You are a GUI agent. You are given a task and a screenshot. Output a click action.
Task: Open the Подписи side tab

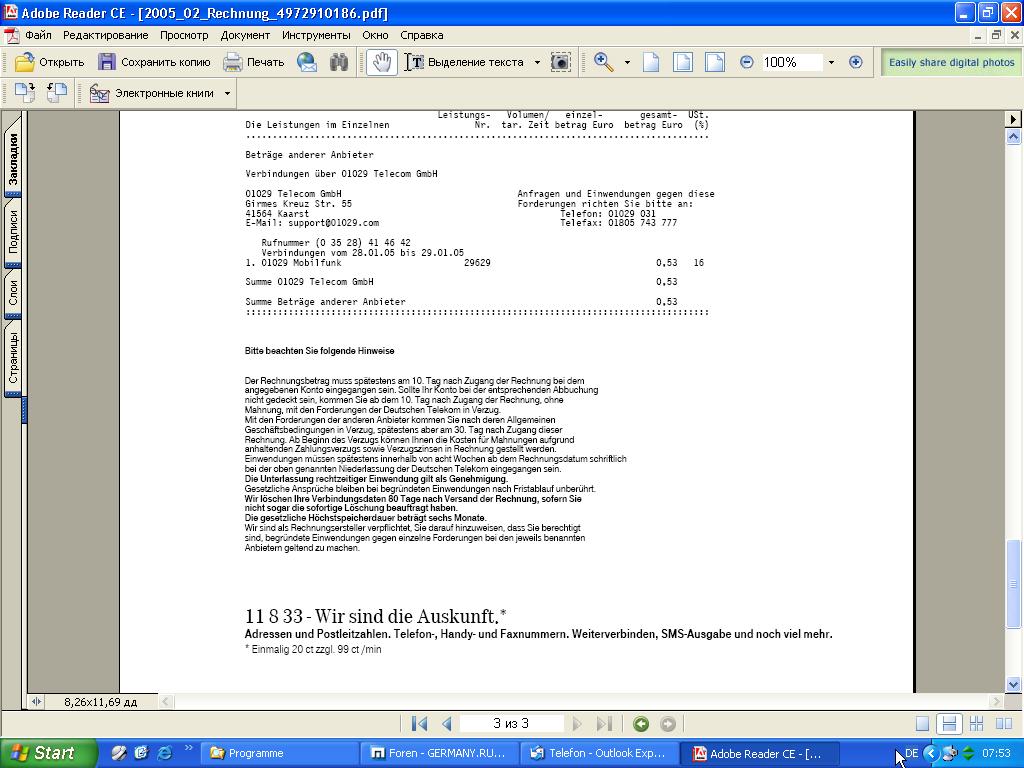coord(13,232)
